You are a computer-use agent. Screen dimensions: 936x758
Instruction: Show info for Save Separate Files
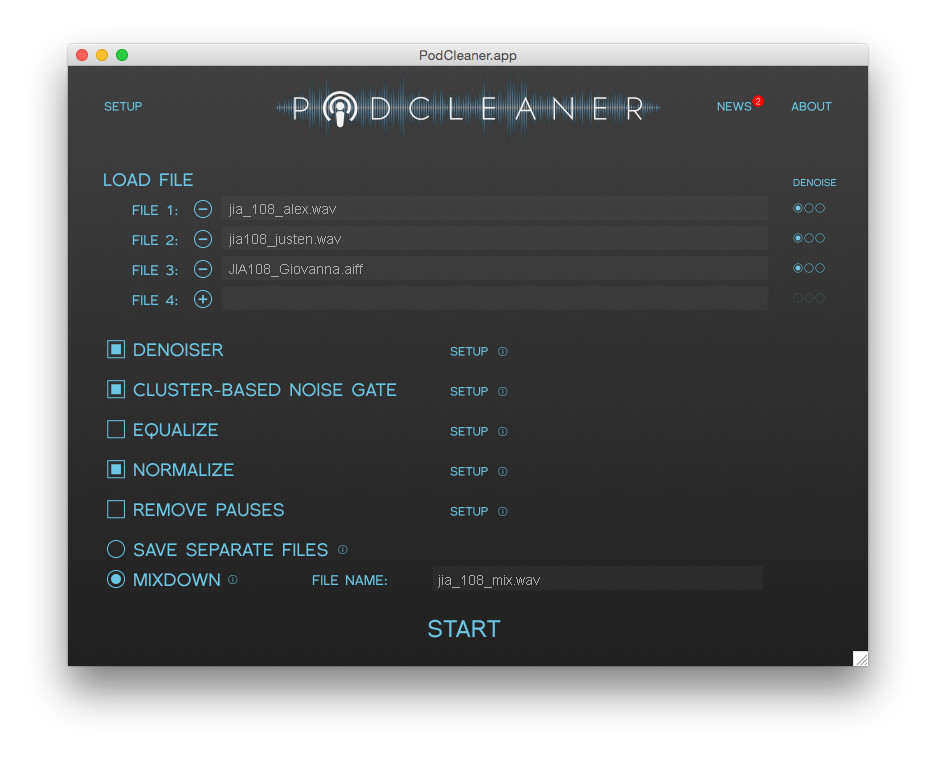click(343, 549)
